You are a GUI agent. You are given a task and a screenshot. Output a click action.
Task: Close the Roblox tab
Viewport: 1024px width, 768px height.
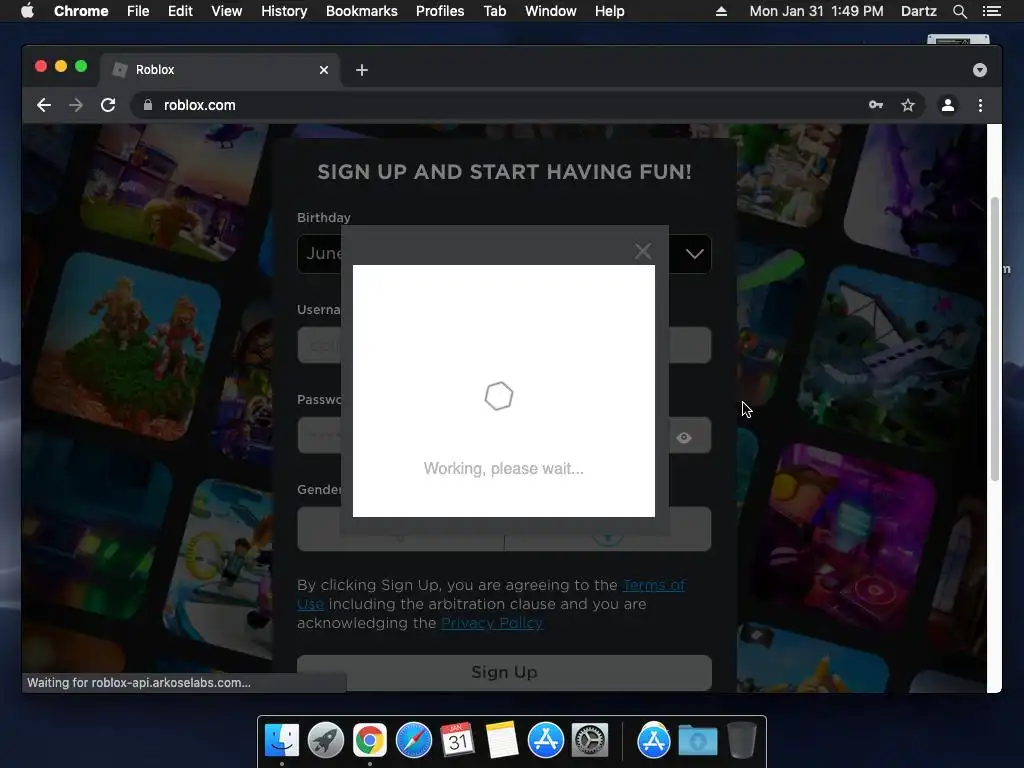(324, 70)
